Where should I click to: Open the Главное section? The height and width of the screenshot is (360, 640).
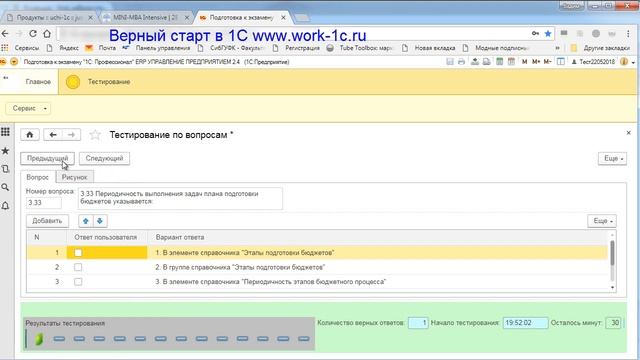(x=38, y=82)
